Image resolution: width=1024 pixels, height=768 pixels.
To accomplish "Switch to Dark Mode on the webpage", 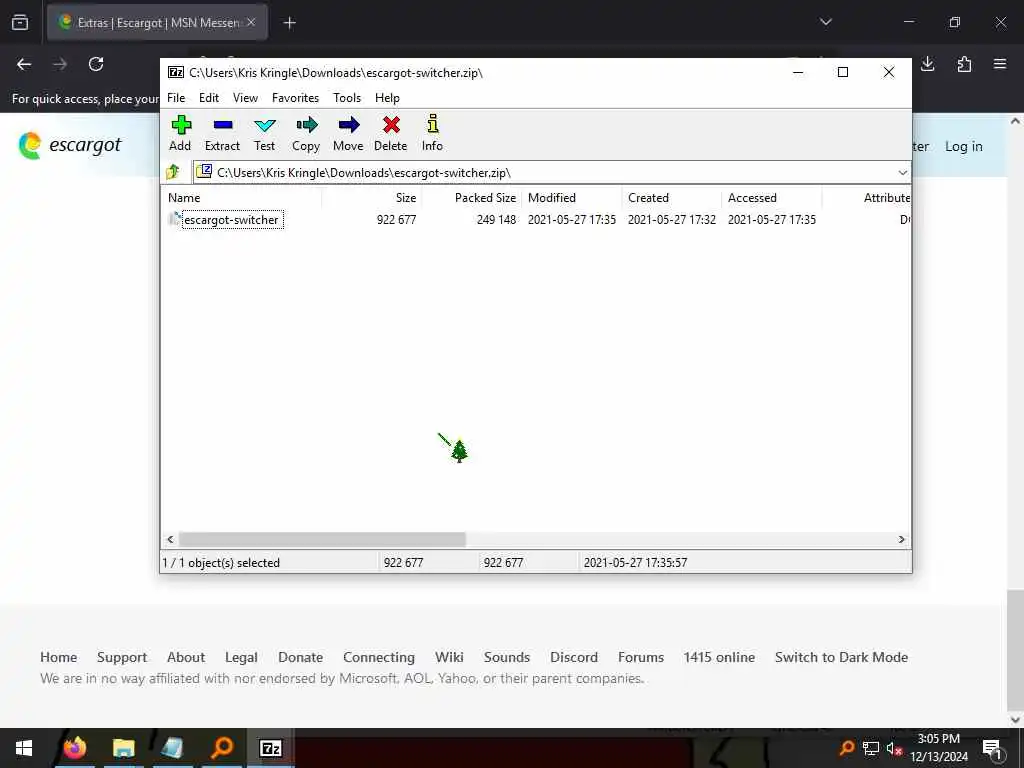I will (x=841, y=657).
